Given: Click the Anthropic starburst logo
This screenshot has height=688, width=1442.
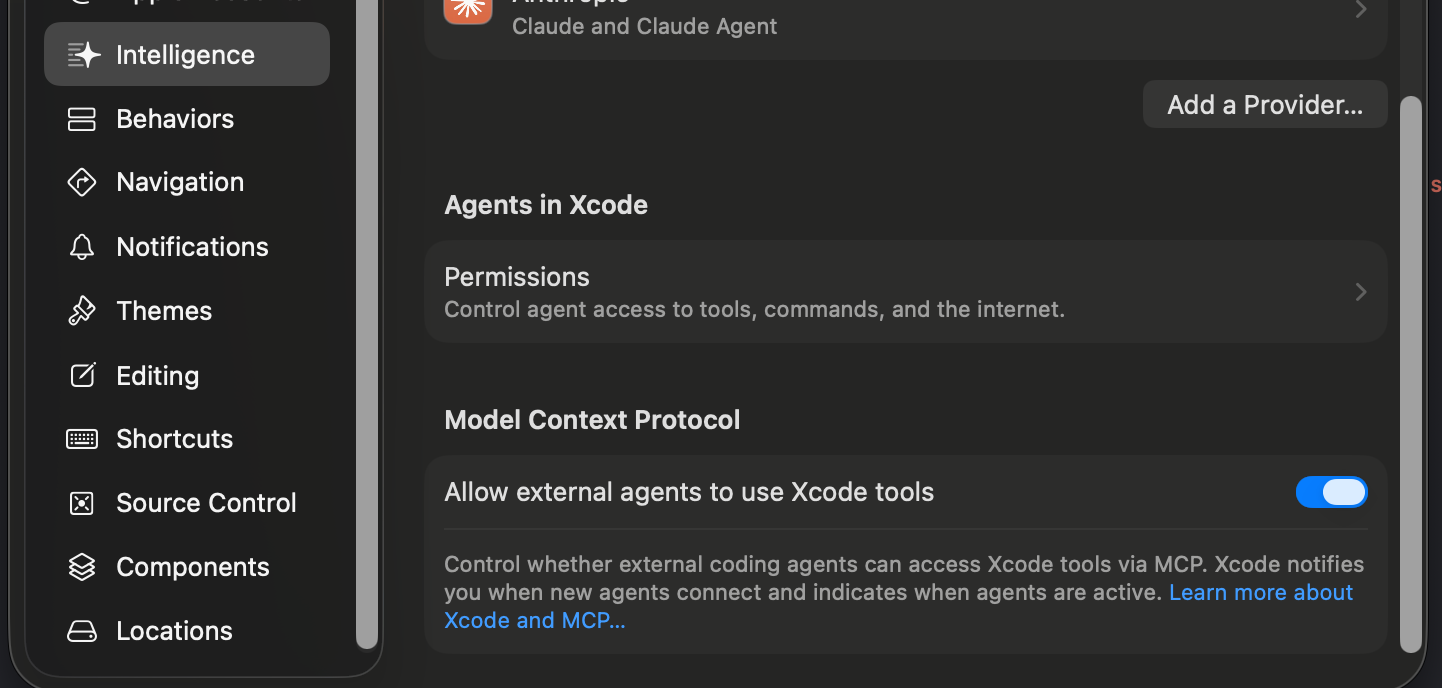Looking at the screenshot, I should (467, 12).
